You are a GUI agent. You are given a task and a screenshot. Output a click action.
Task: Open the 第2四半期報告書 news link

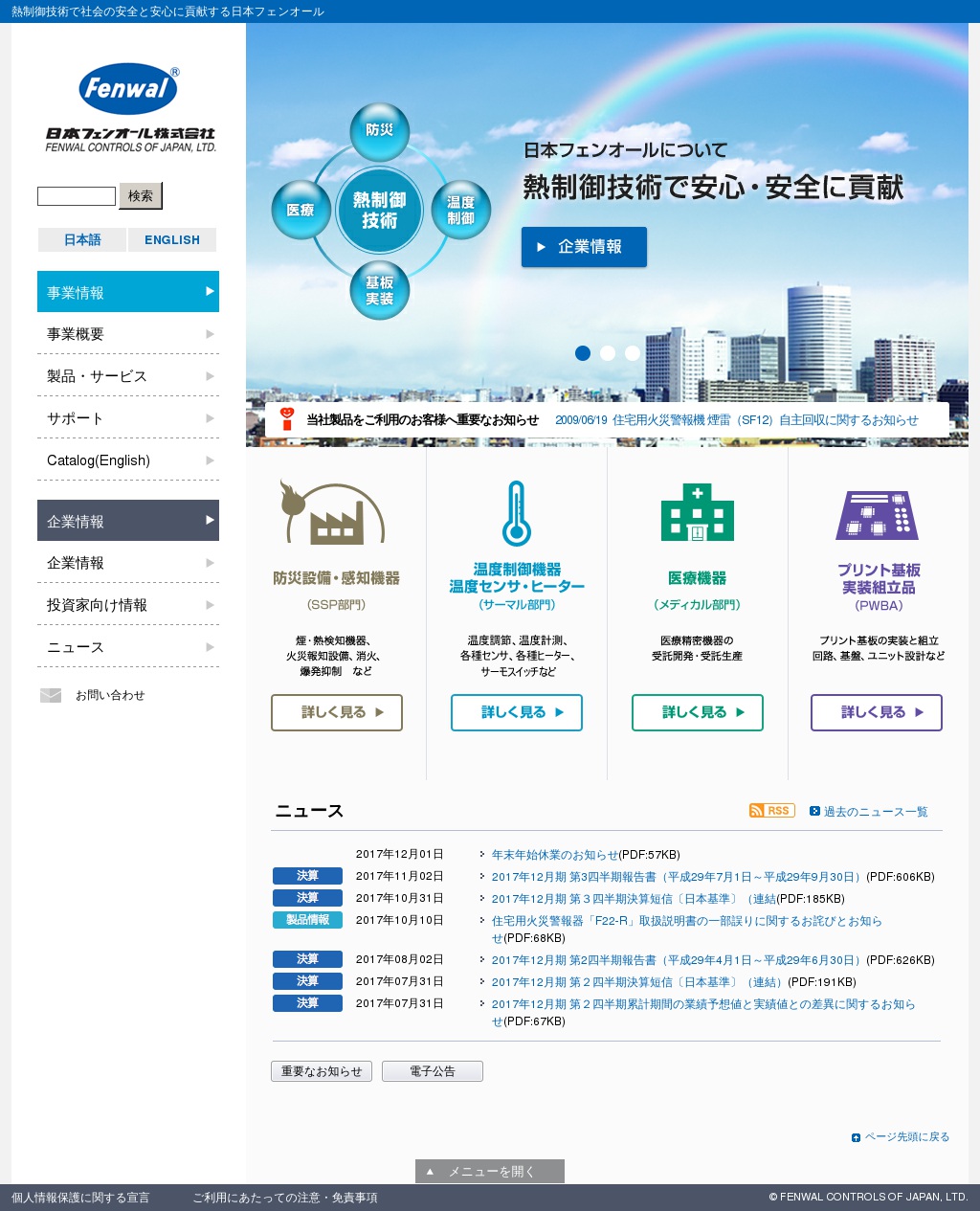click(x=678, y=960)
